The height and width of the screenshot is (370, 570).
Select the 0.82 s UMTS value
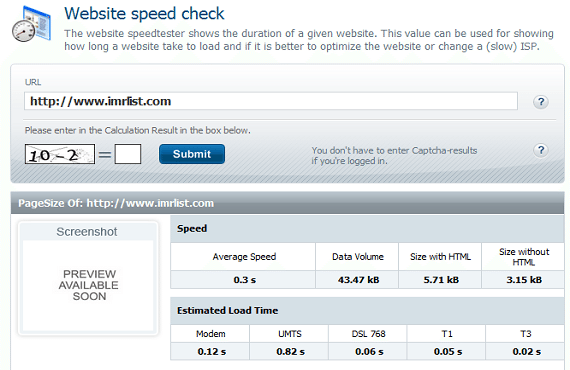coord(290,351)
